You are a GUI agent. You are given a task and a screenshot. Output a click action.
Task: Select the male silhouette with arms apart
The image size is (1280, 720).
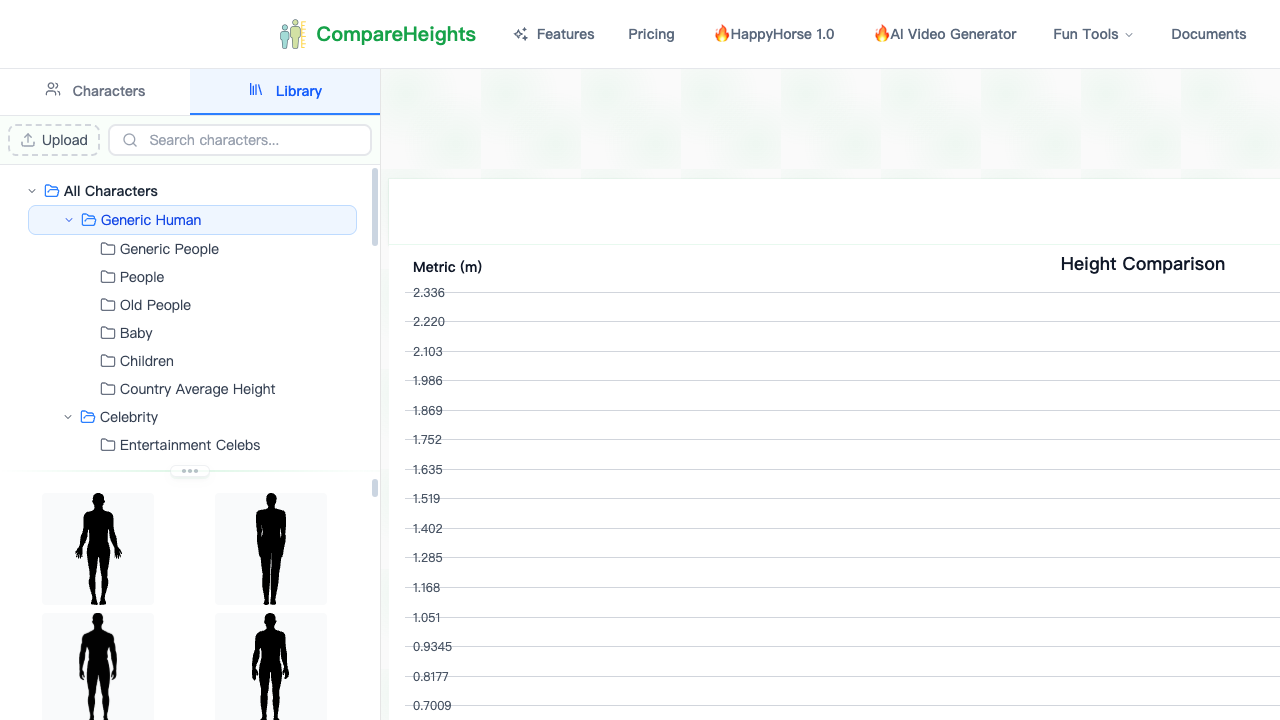[x=98, y=549]
